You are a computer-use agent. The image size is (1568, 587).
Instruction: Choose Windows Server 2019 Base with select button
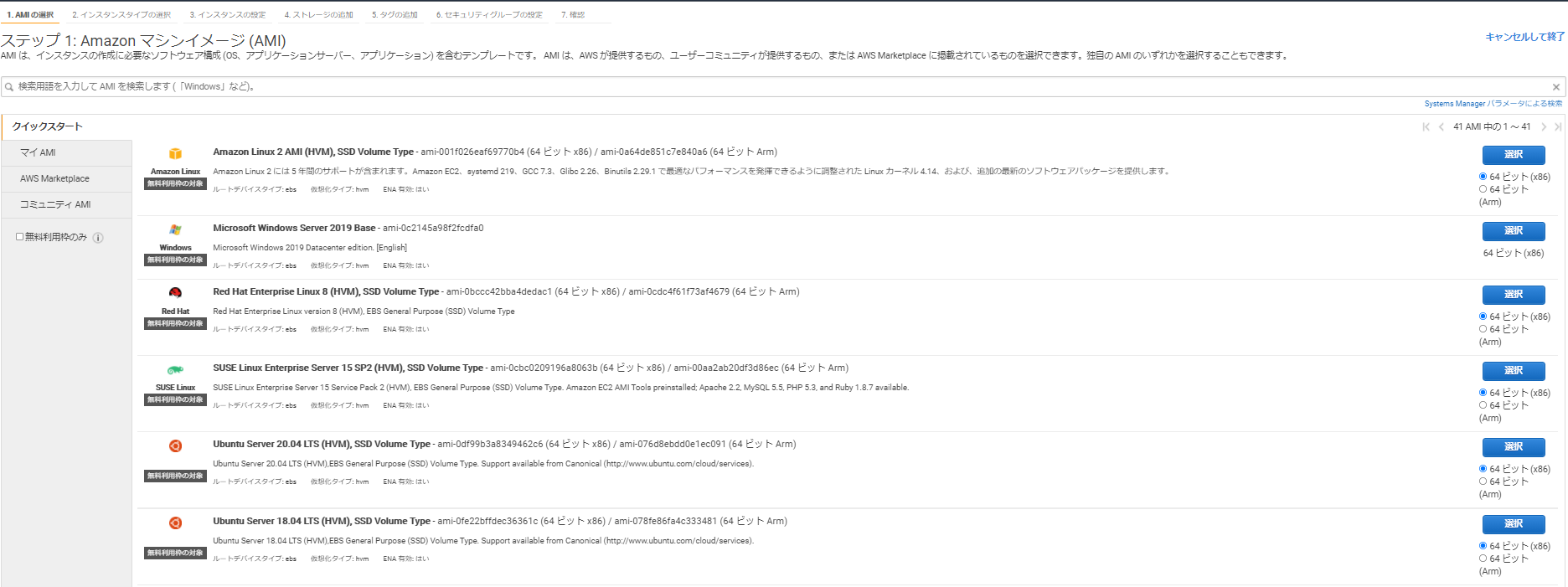pyautogui.click(x=1514, y=231)
